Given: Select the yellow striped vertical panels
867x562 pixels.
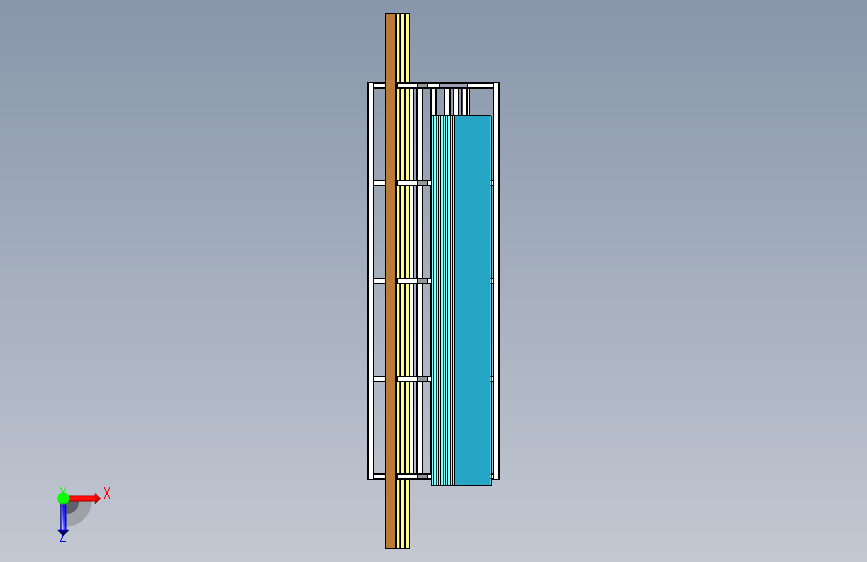Looking at the screenshot, I should point(403,281).
